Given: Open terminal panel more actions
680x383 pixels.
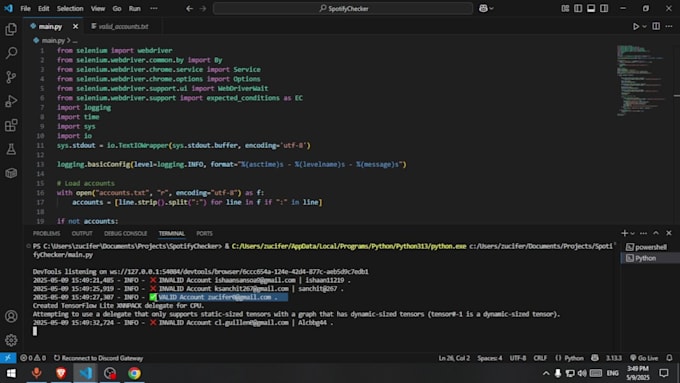Looking at the screenshot, I should 644,233.
